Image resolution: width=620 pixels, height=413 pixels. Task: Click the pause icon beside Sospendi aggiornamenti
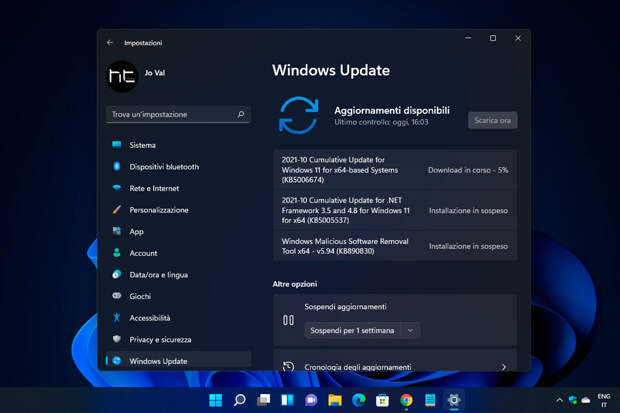point(288,320)
